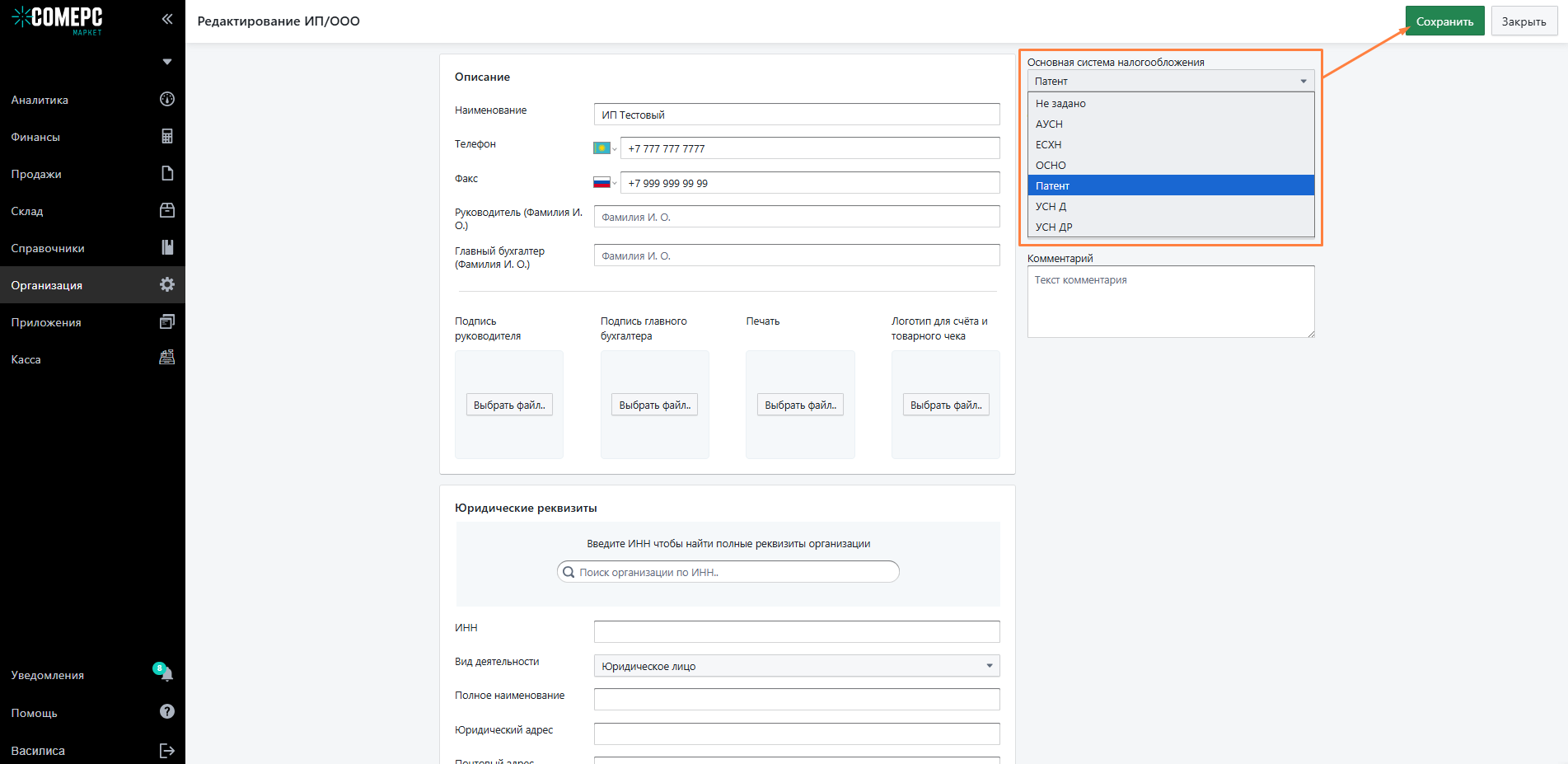This screenshot has height=764, width=1568.
Task: Expand Вид деятельности dropdown
Action: tap(796, 666)
